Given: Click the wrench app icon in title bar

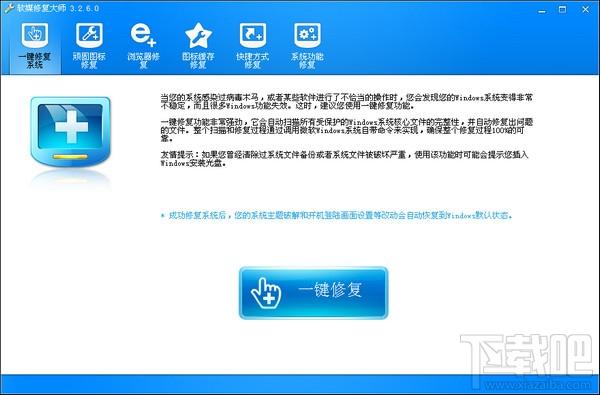Looking at the screenshot, I should (9, 8).
